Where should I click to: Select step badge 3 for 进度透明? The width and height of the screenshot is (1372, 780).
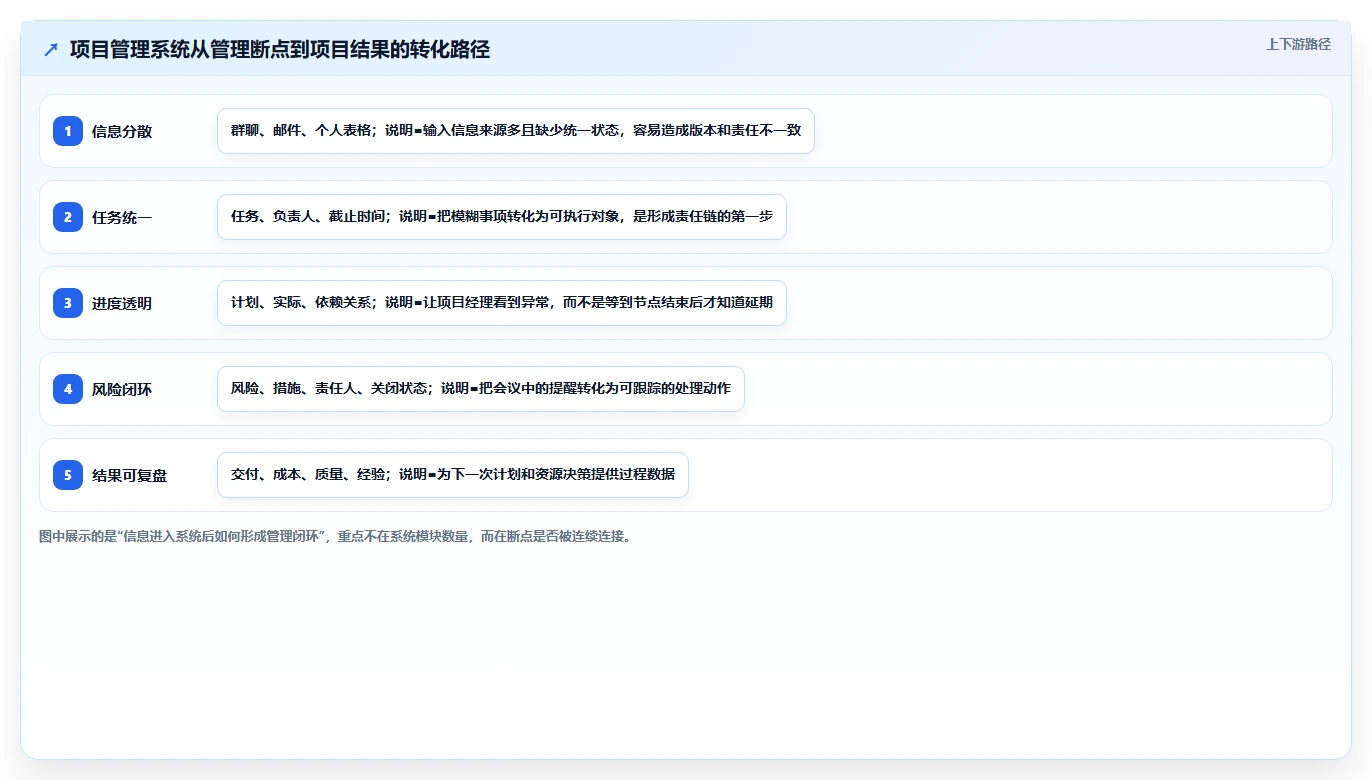(x=68, y=303)
